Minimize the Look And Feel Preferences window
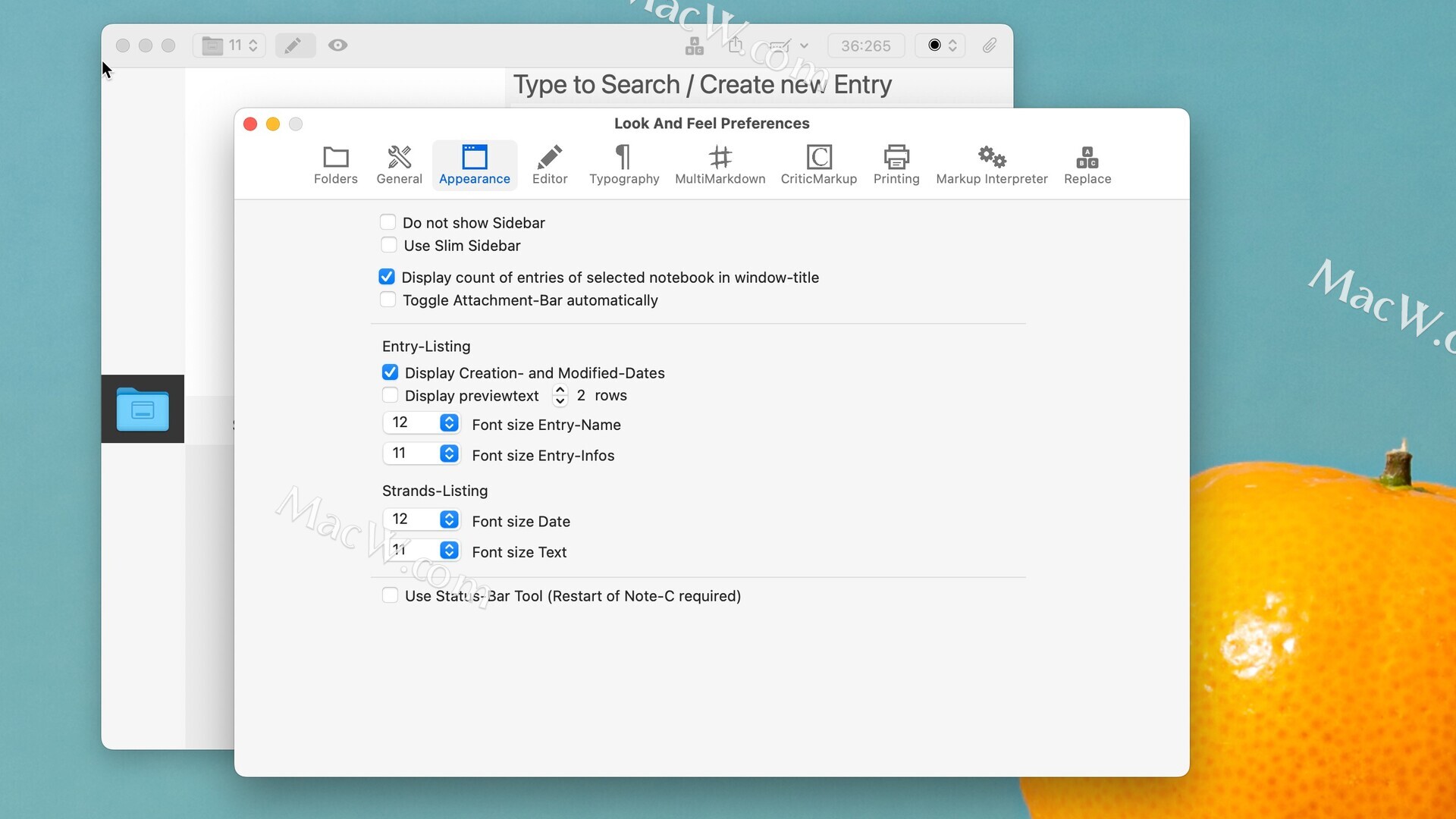Screen dimensions: 1456x819 273,124
